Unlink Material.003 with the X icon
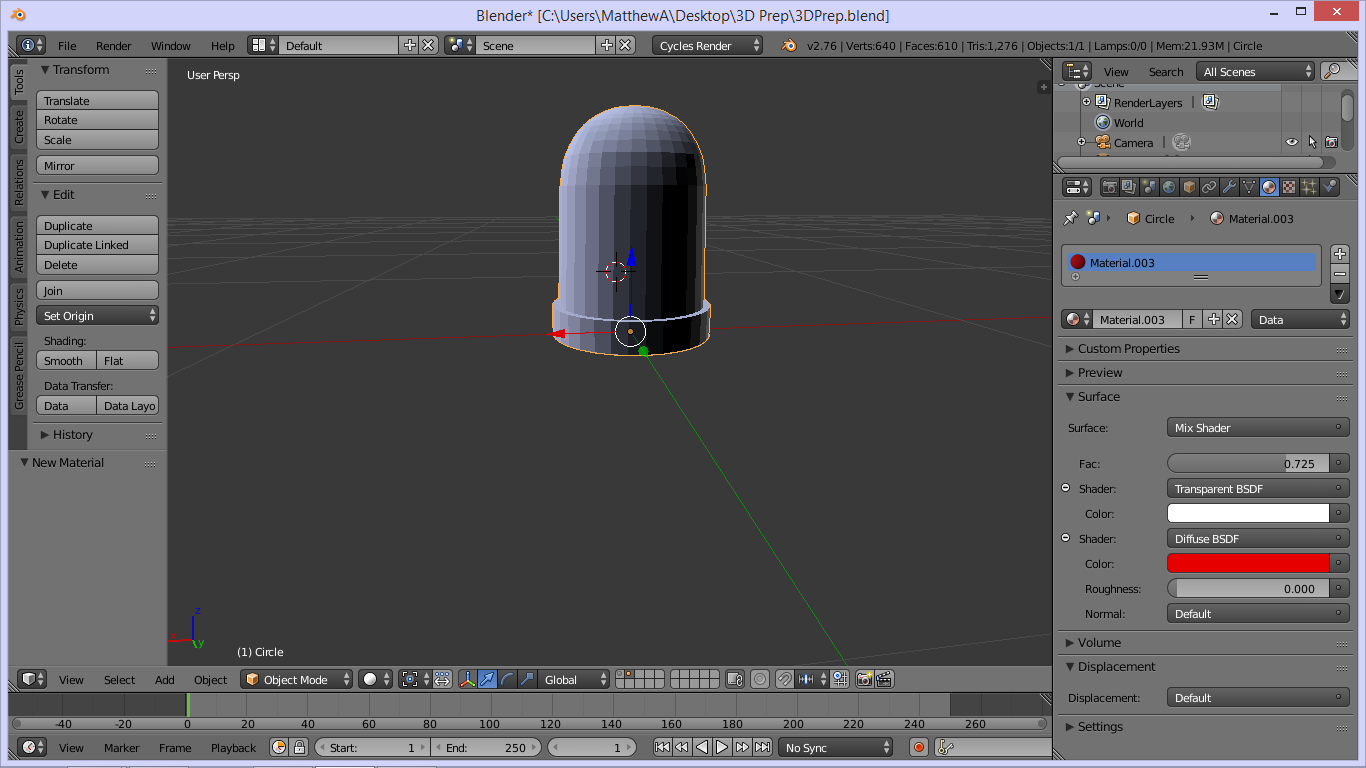The width and height of the screenshot is (1366, 768). pos(1232,320)
